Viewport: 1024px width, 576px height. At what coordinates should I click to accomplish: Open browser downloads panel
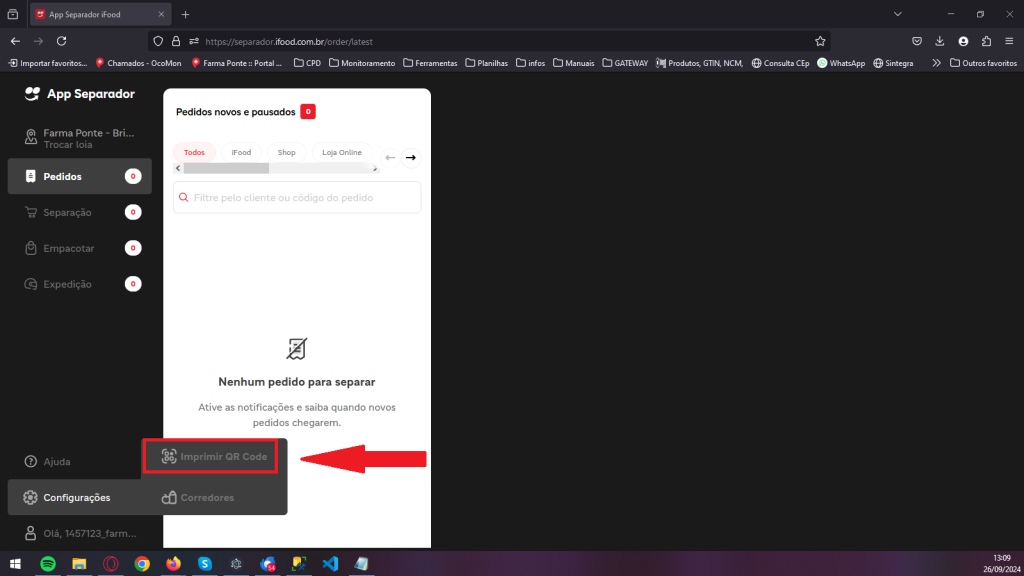pos(940,41)
